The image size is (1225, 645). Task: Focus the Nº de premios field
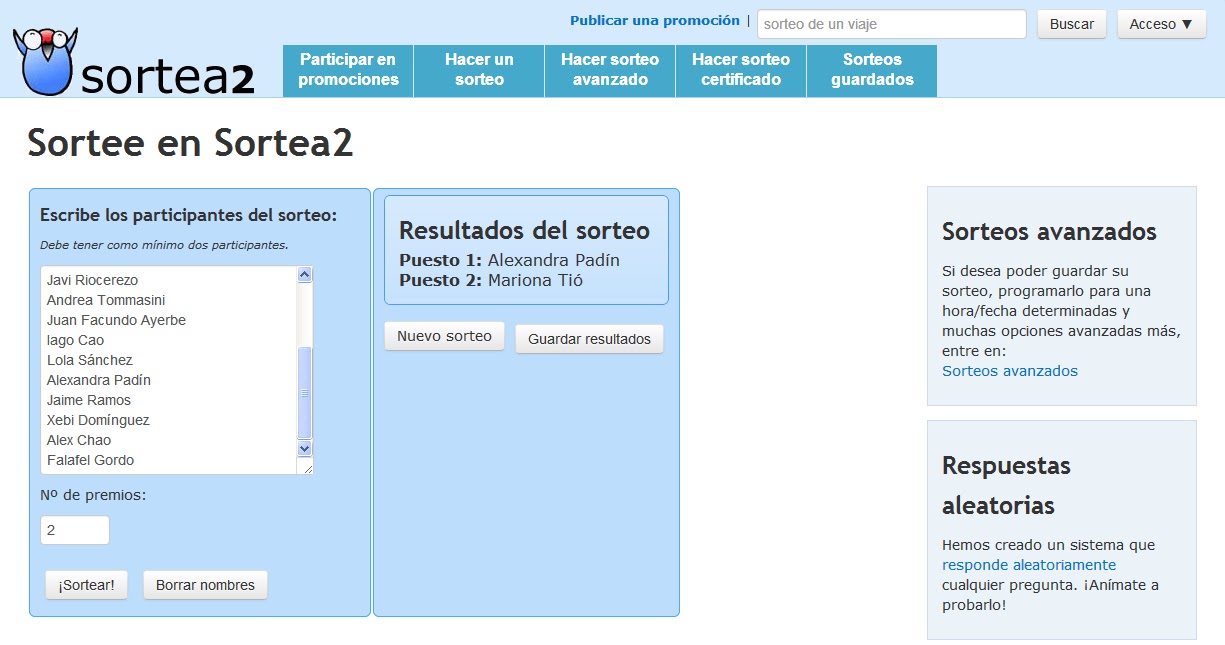click(x=75, y=531)
